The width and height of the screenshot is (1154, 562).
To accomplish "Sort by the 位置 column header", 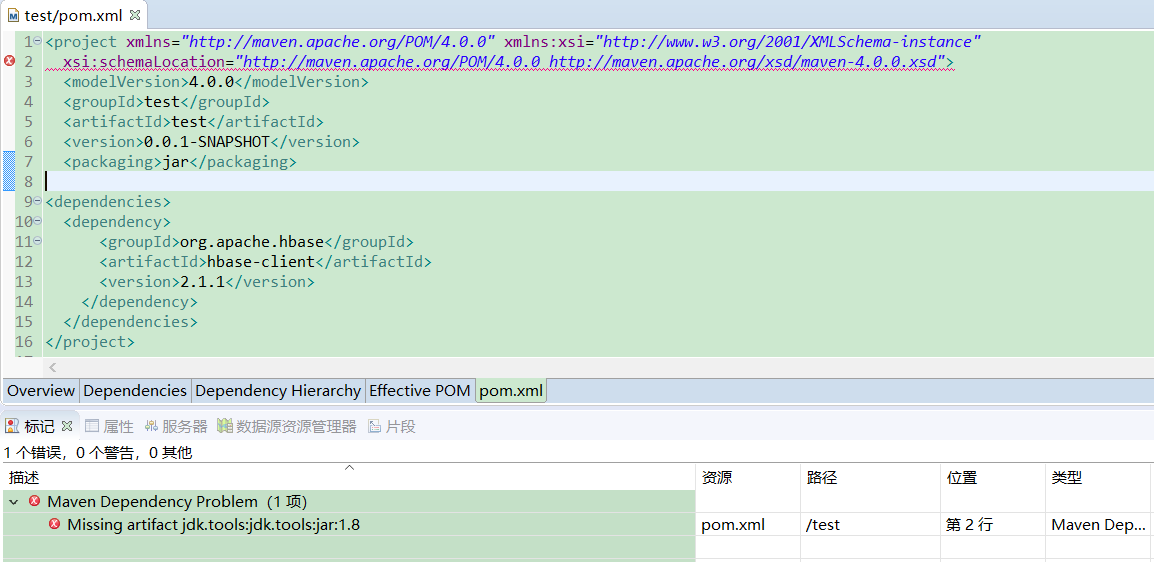I will pyautogui.click(x=993, y=477).
